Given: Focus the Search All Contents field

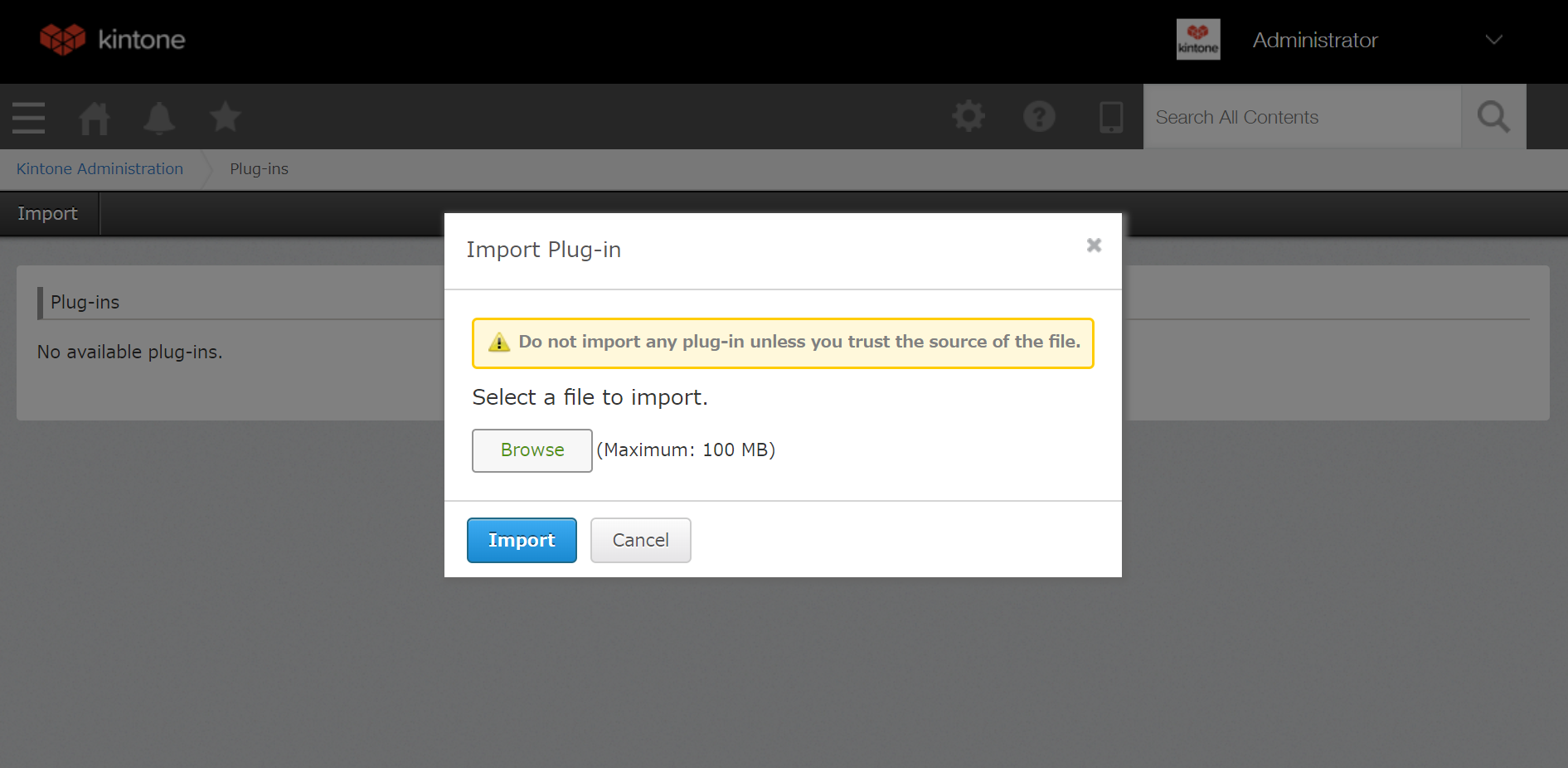Looking at the screenshot, I should pos(1302,117).
